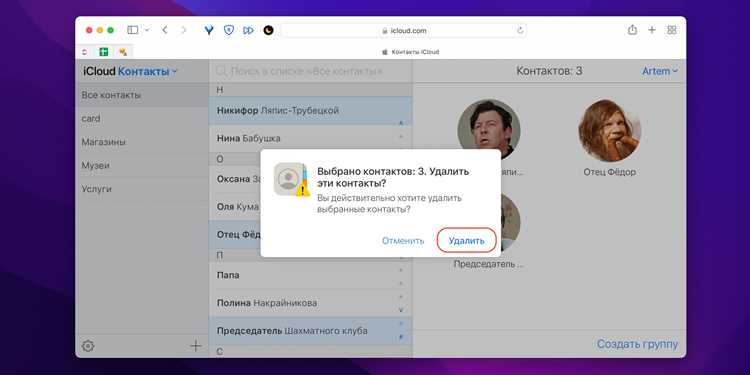750x375 pixels.
Task: Select the Музеи group
Action: pos(142,165)
